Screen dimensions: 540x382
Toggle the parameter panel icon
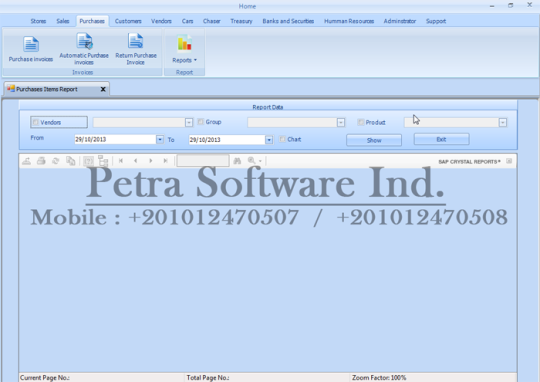tap(89, 161)
